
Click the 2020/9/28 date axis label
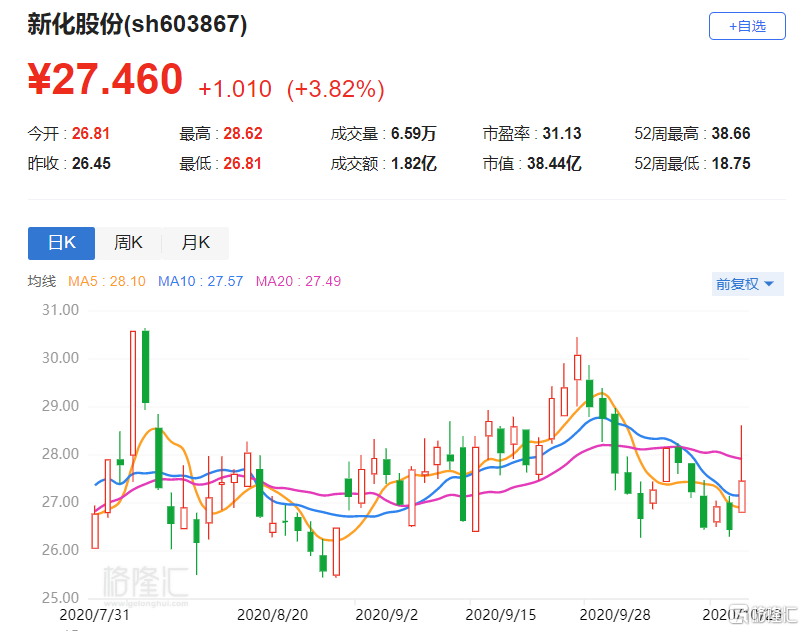pyautogui.click(x=615, y=615)
